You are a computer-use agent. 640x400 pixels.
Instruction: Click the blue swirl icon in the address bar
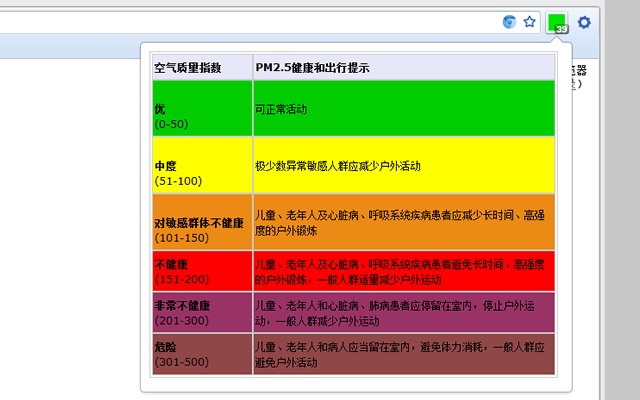509,22
